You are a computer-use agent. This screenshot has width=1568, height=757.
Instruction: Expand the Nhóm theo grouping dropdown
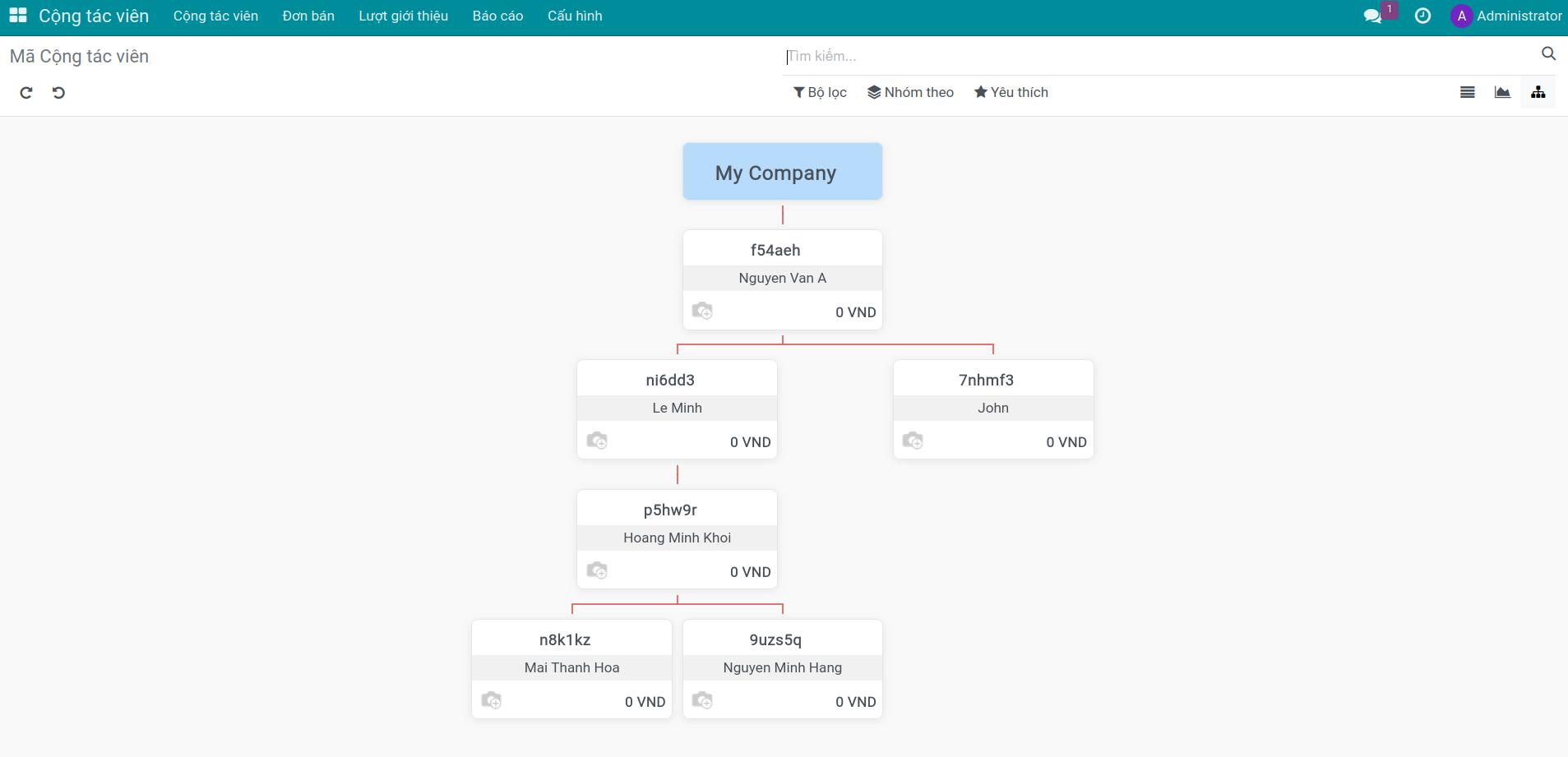[910, 92]
